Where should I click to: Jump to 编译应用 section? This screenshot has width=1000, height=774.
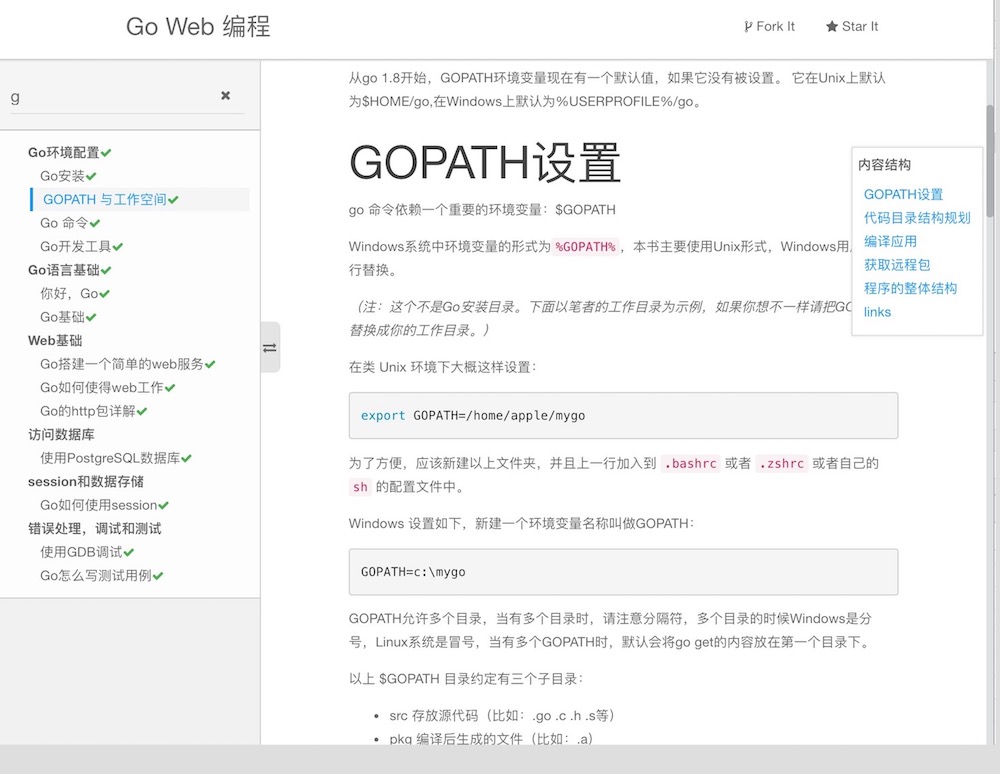890,242
